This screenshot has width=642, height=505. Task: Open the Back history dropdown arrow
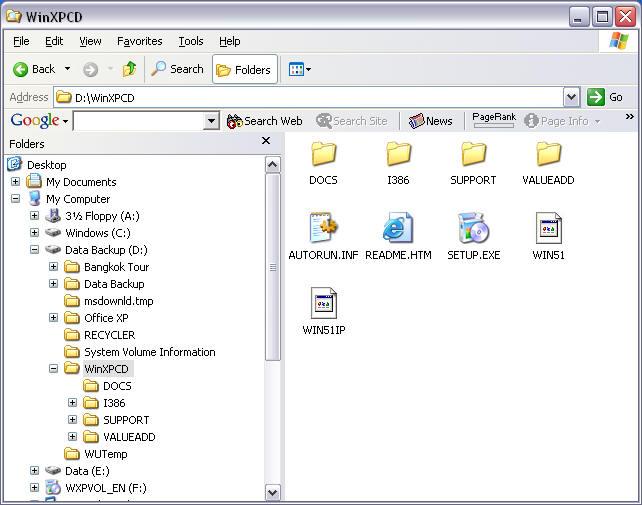pos(68,69)
